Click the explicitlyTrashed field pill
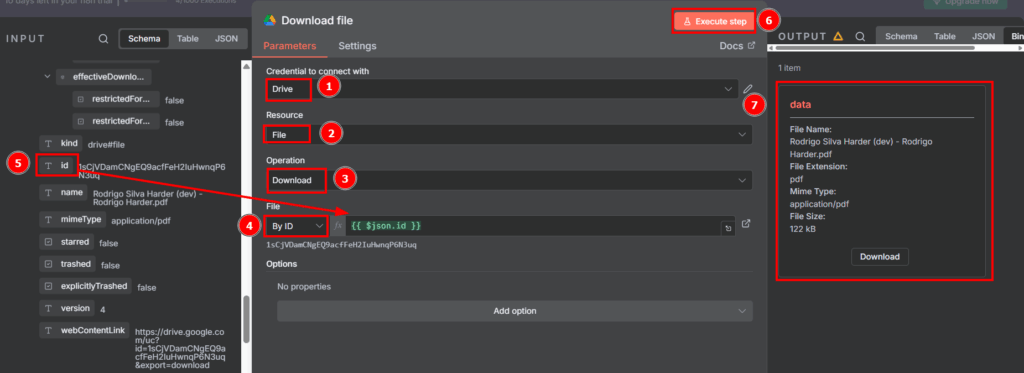 pos(86,286)
